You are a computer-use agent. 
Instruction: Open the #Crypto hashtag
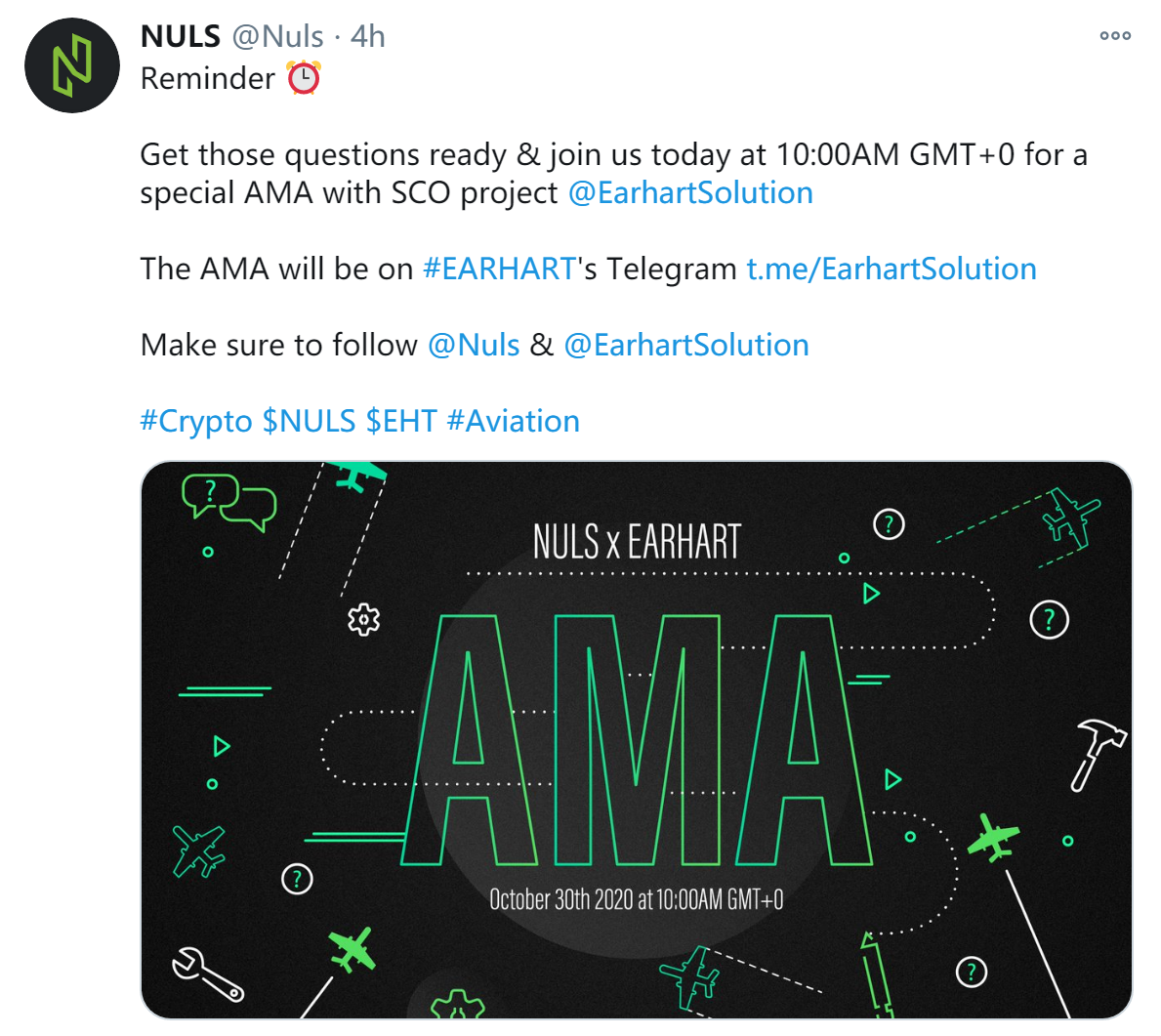click(196, 422)
